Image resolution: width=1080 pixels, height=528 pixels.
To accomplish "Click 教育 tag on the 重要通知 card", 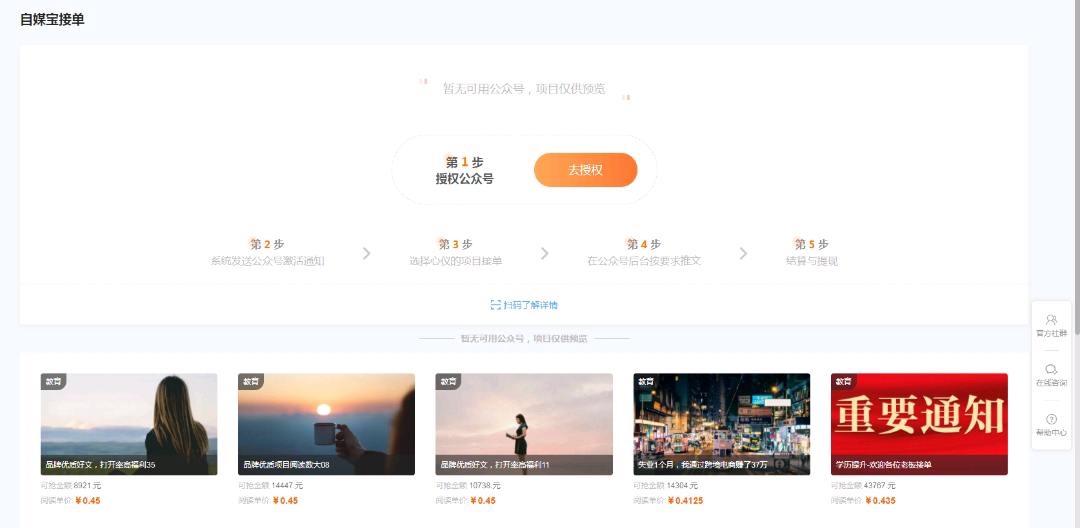I will point(843,382).
